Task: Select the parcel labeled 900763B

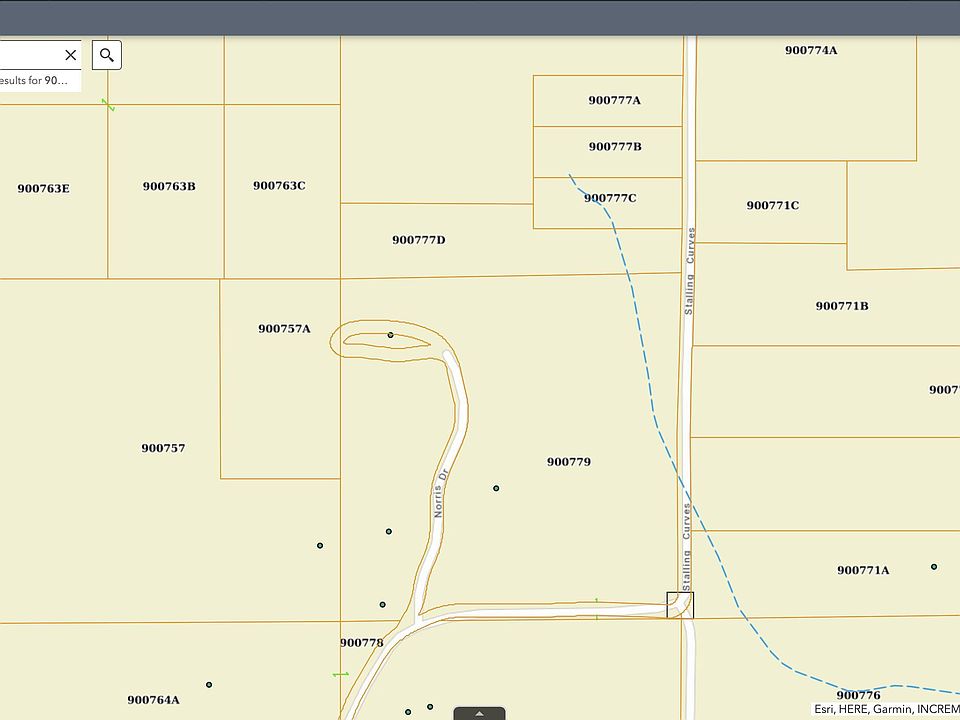Action: click(168, 186)
